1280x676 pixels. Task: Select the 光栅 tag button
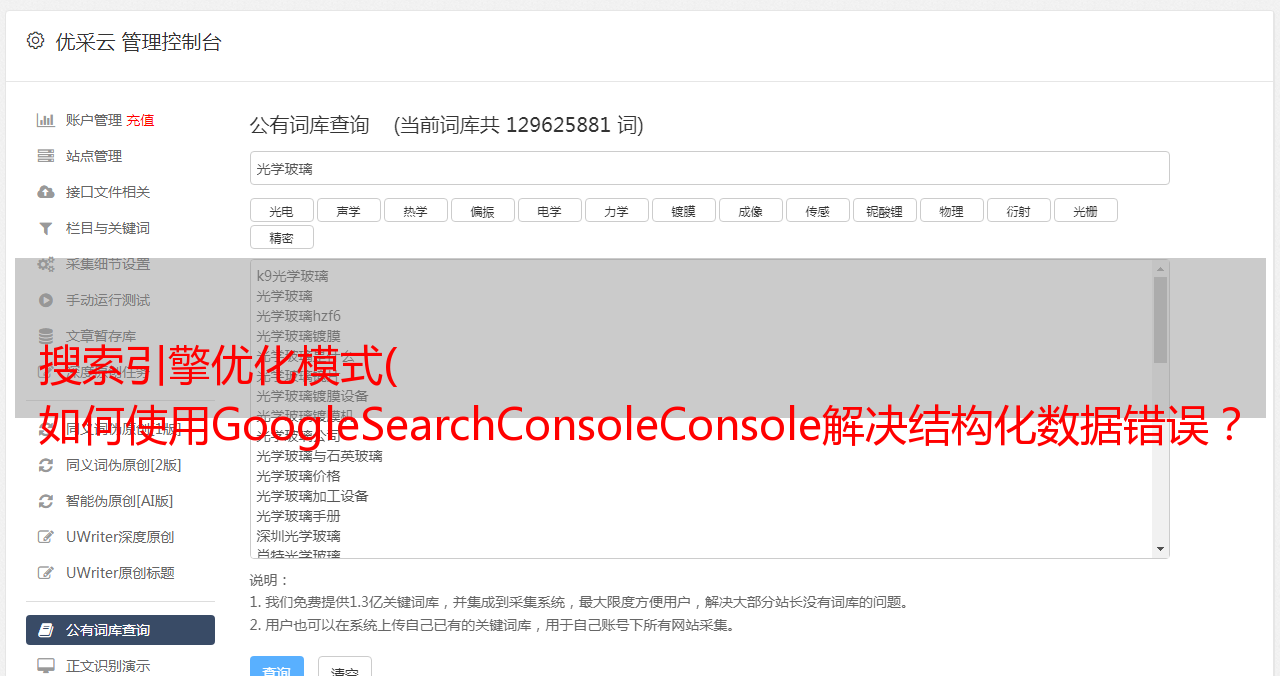tap(1085, 210)
